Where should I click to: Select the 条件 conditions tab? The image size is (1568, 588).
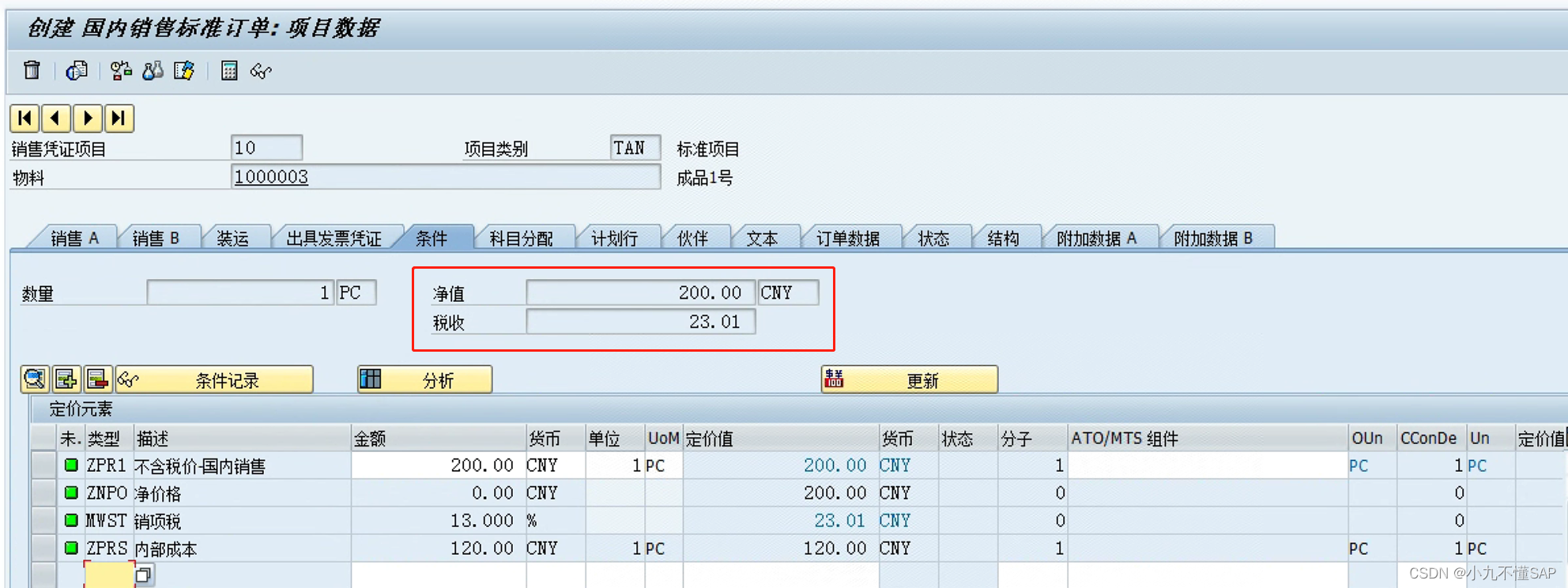click(x=432, y=238)
